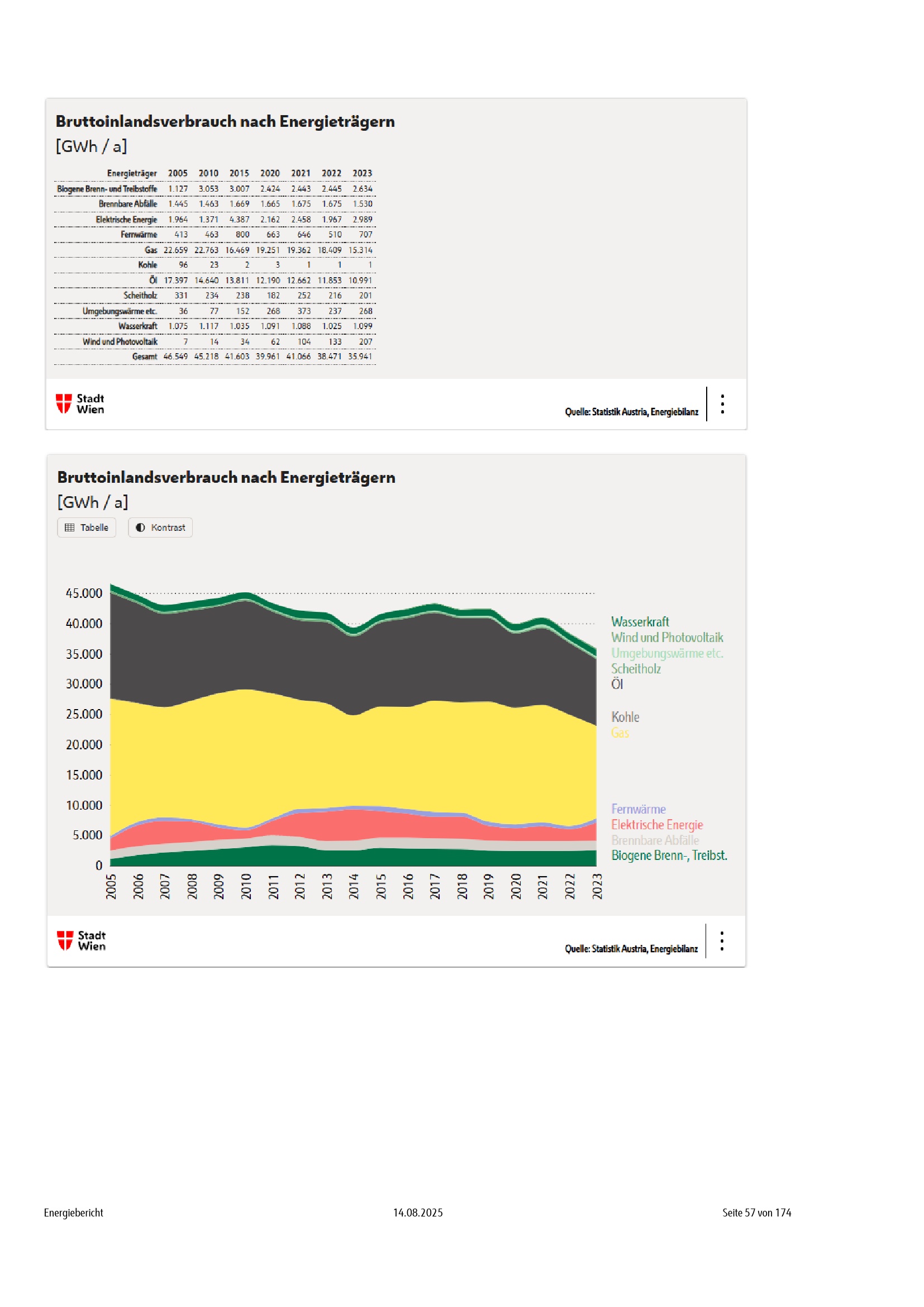Click the Kohle legend label
This screenshot has width=924, height=1307.
click(625, 717)
